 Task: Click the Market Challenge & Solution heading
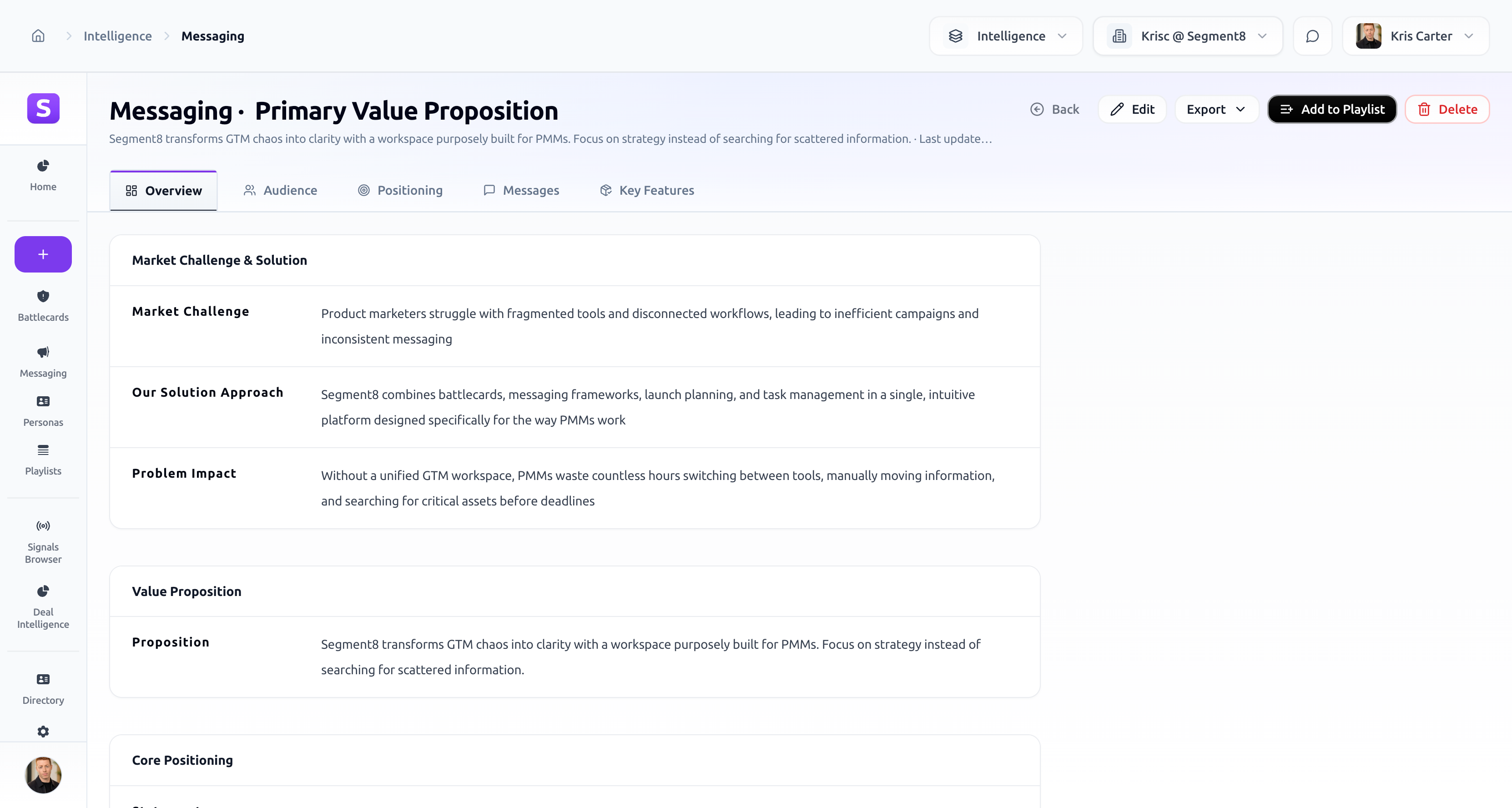pyautogui.click(x=219, y=260)
